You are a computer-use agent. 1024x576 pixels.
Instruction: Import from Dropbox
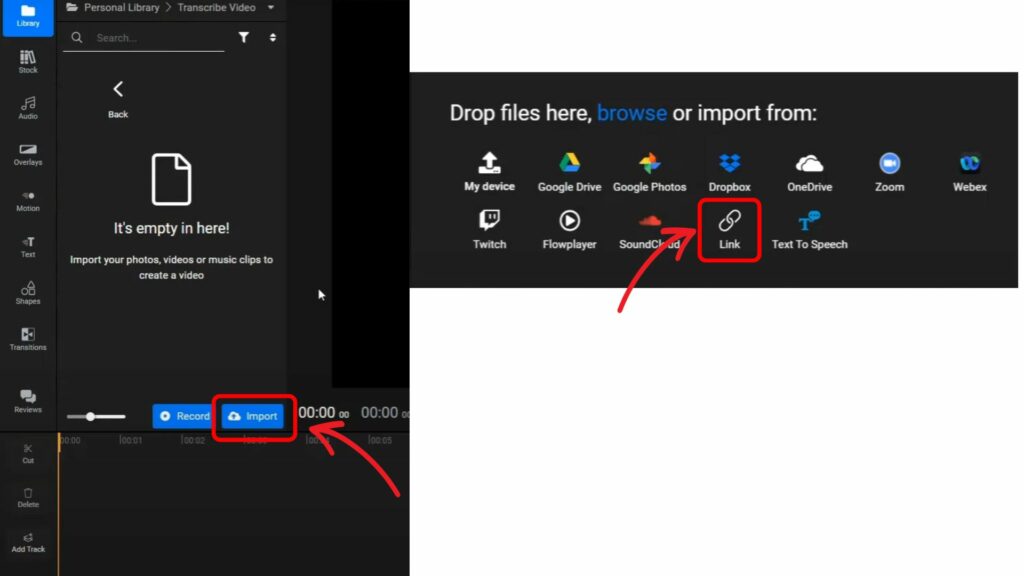tap(729, 170)
